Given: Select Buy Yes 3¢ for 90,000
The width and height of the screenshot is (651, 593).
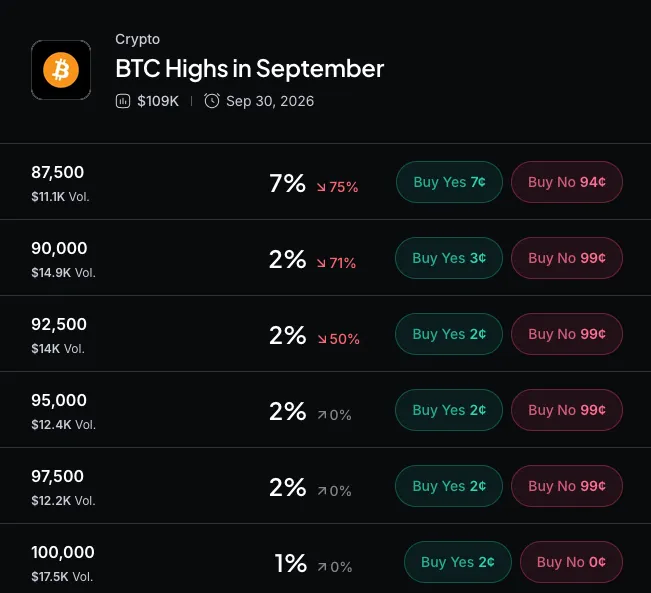Looking at the screenshot, I should point(449,258).
